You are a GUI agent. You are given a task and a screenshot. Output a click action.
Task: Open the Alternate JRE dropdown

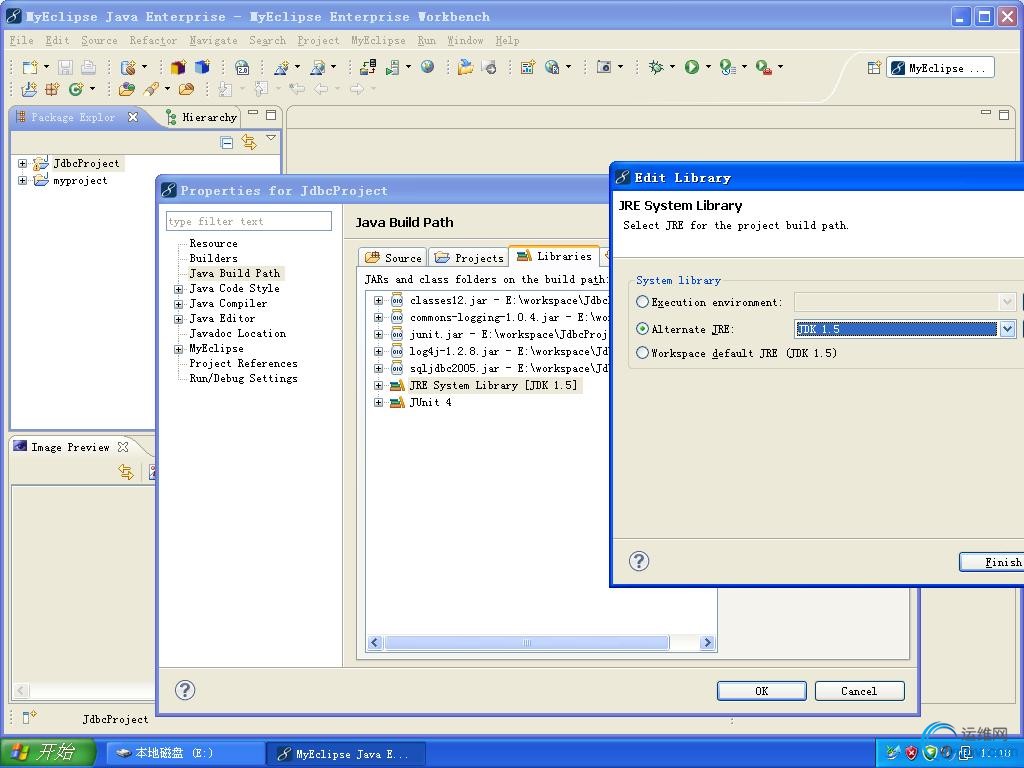(x=1007, y=328)
